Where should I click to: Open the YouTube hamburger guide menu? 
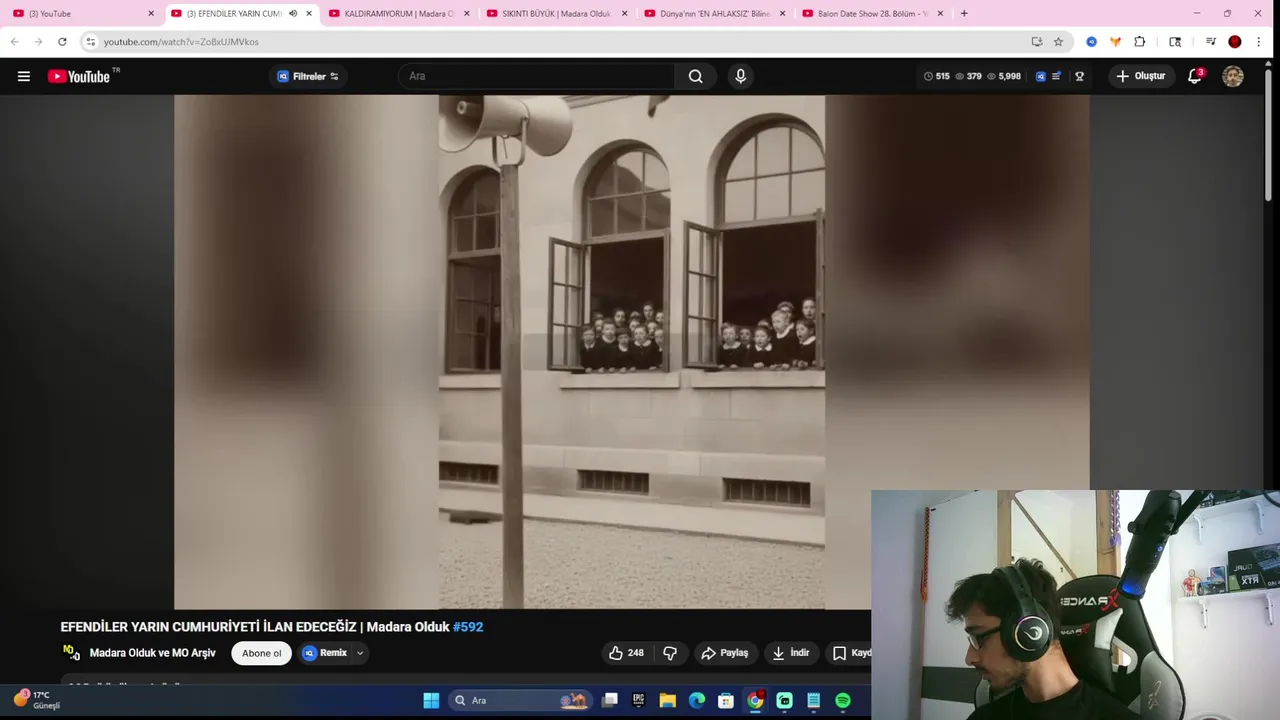pos(24,76)
